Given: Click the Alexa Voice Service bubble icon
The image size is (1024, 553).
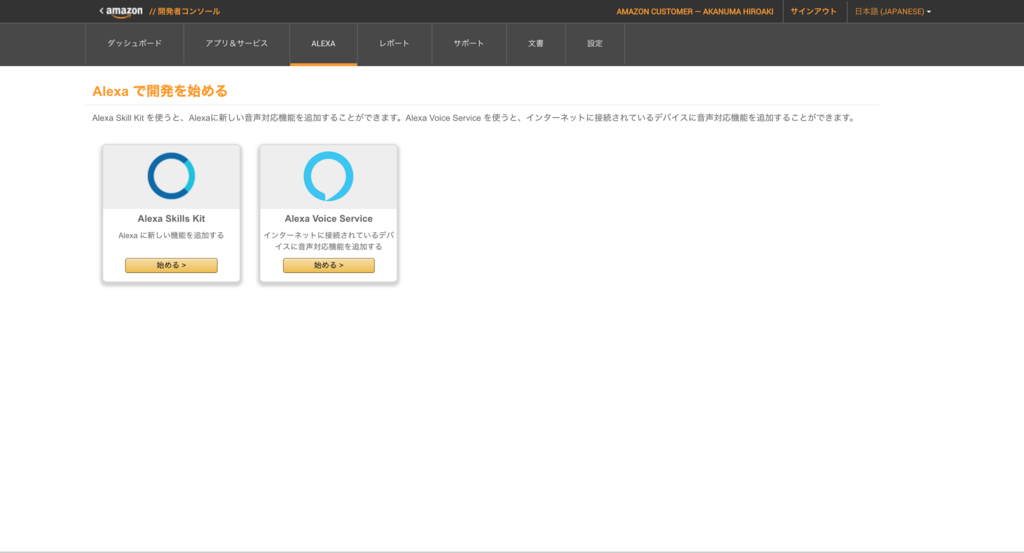Looking at the screenshot, I should point(328,176).
